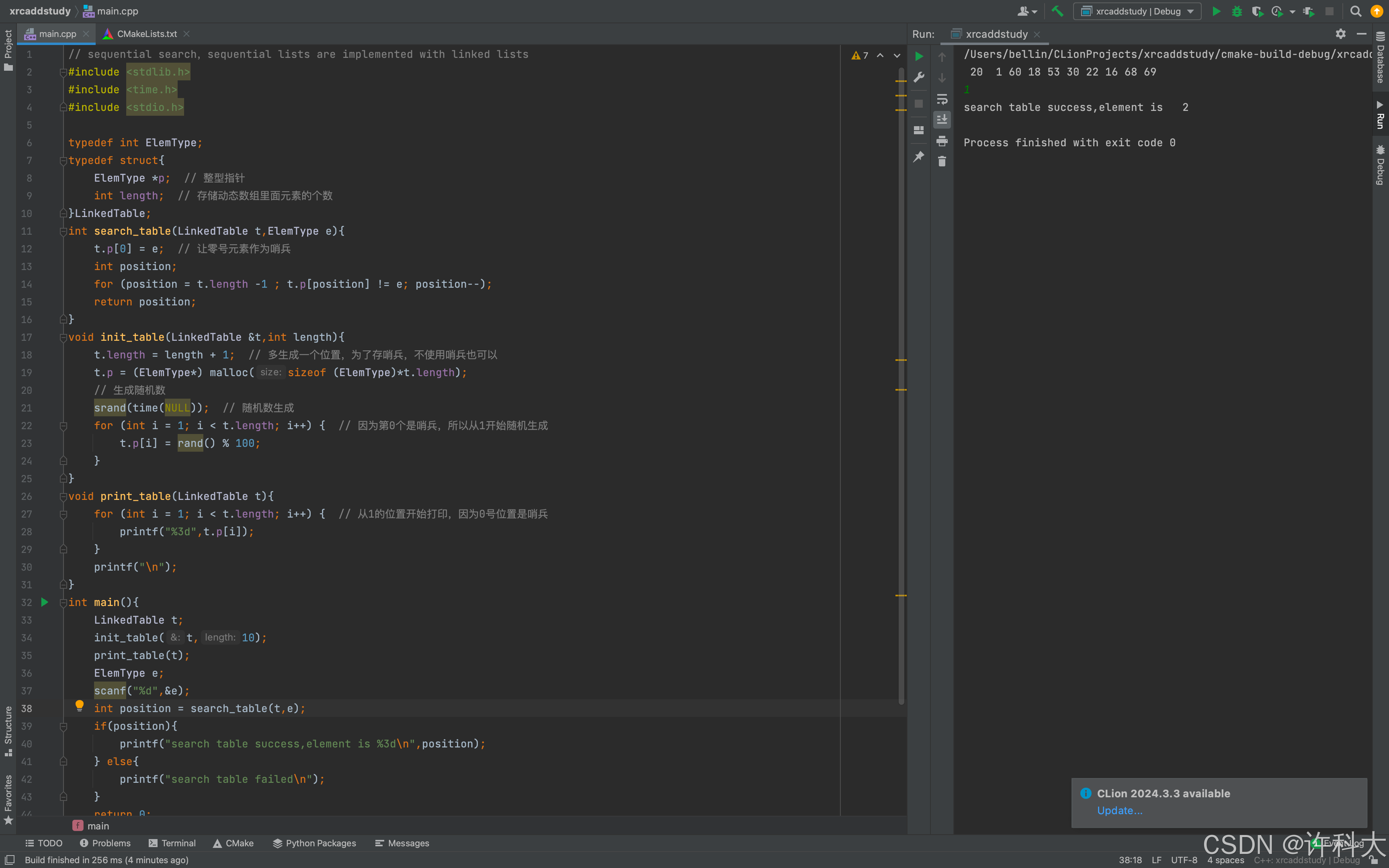Open the Problems tool window
The width and height of the screenshot is (1389, 868).
[105, 843]
